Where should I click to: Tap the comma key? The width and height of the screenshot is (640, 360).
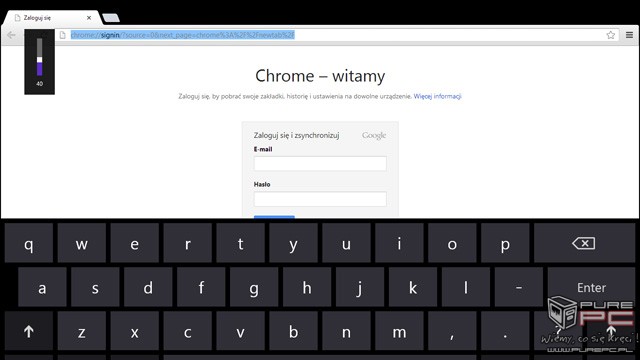click(x=452, y=331)
